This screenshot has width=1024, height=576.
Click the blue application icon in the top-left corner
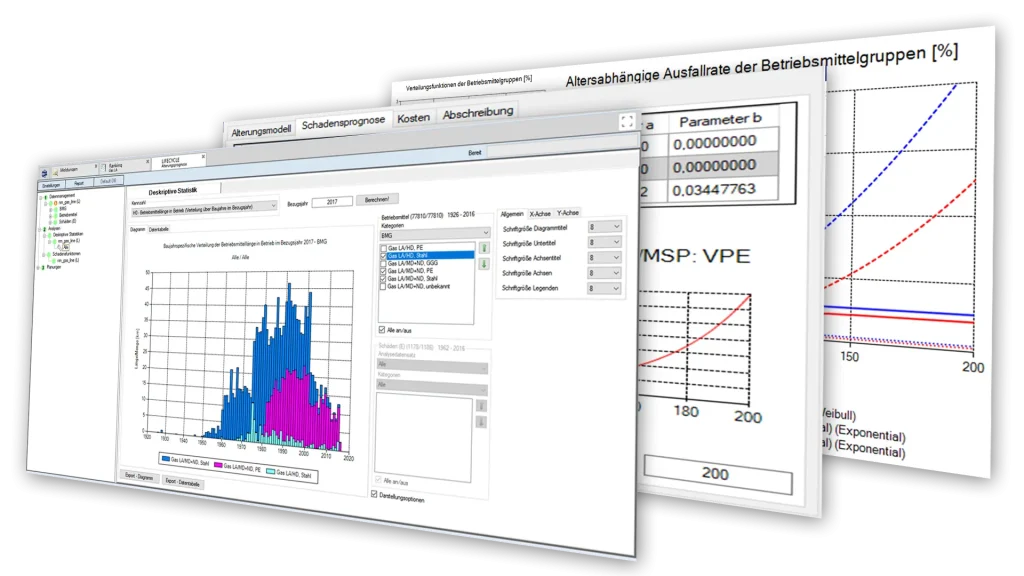44,173
